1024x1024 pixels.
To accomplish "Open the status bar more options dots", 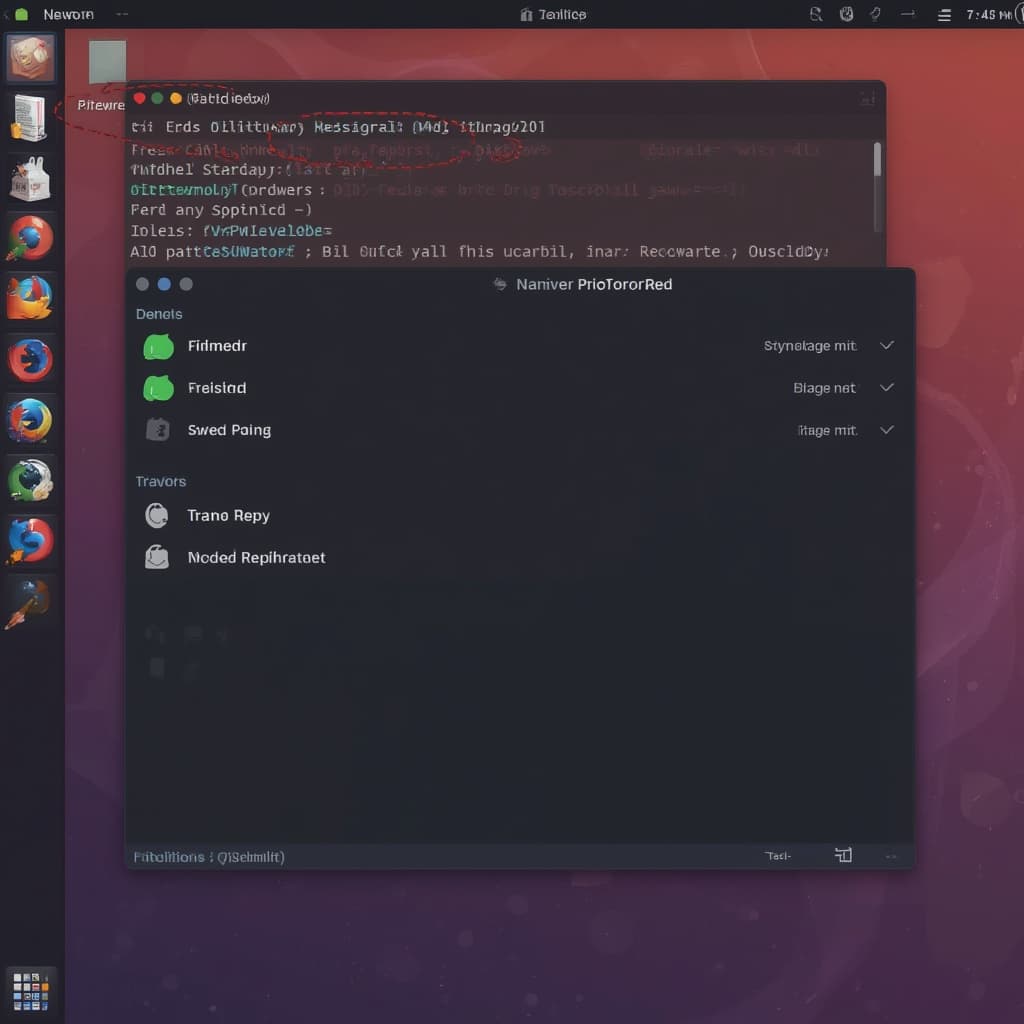I will coord(891,856).
